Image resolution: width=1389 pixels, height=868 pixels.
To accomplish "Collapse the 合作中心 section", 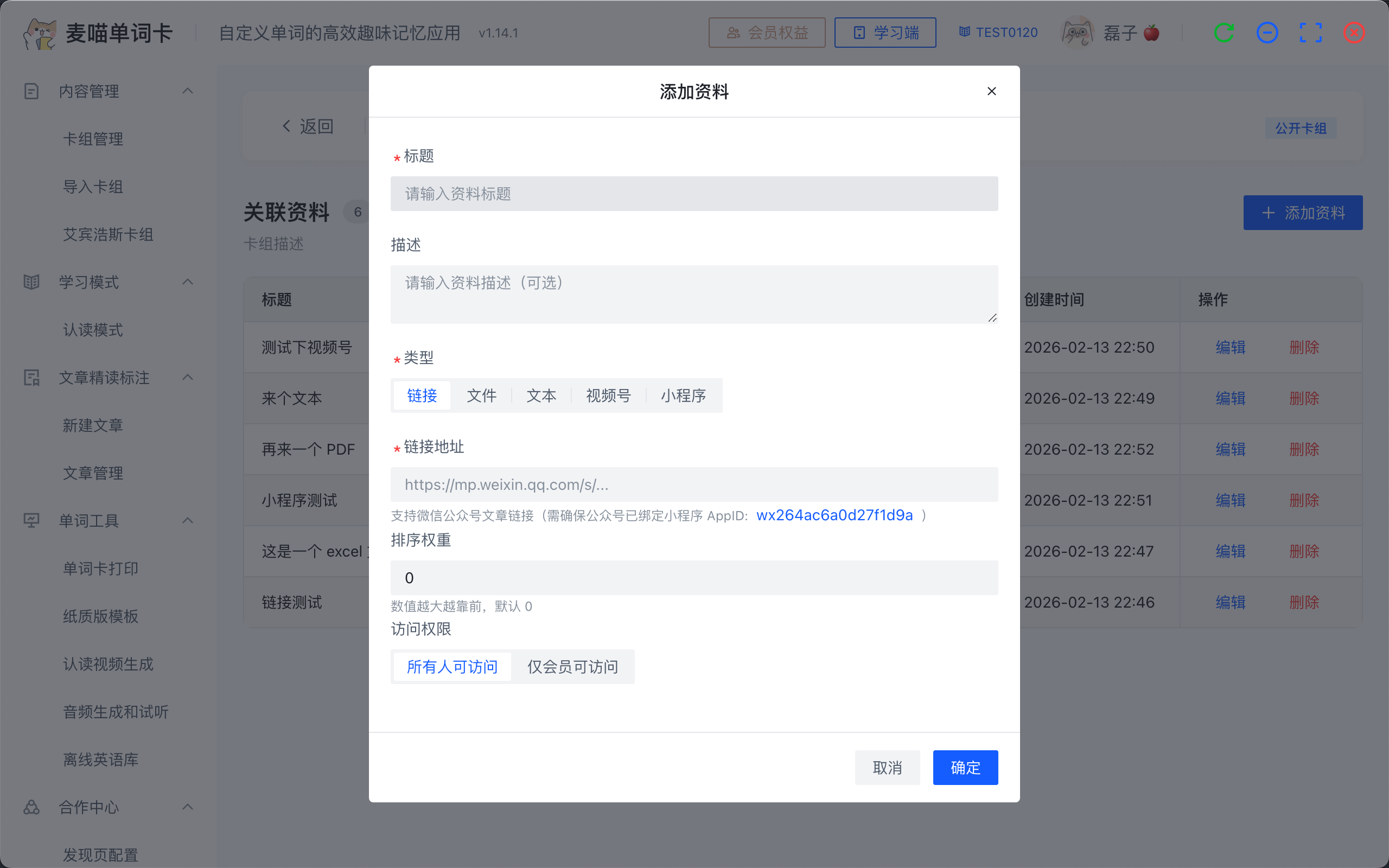I will tap(188, 807).
